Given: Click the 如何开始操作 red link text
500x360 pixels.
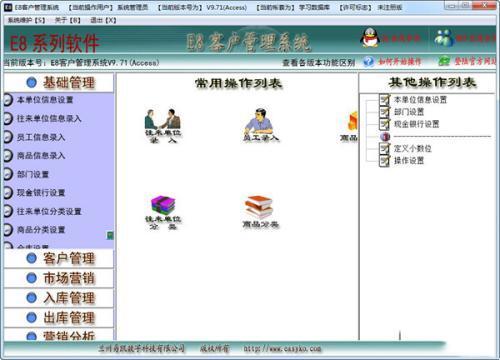Looking at the screenshot, I should [399, 62].
